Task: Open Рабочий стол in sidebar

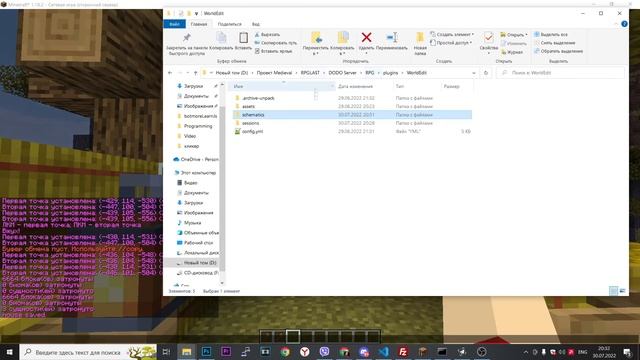Action: pos(198,243)
